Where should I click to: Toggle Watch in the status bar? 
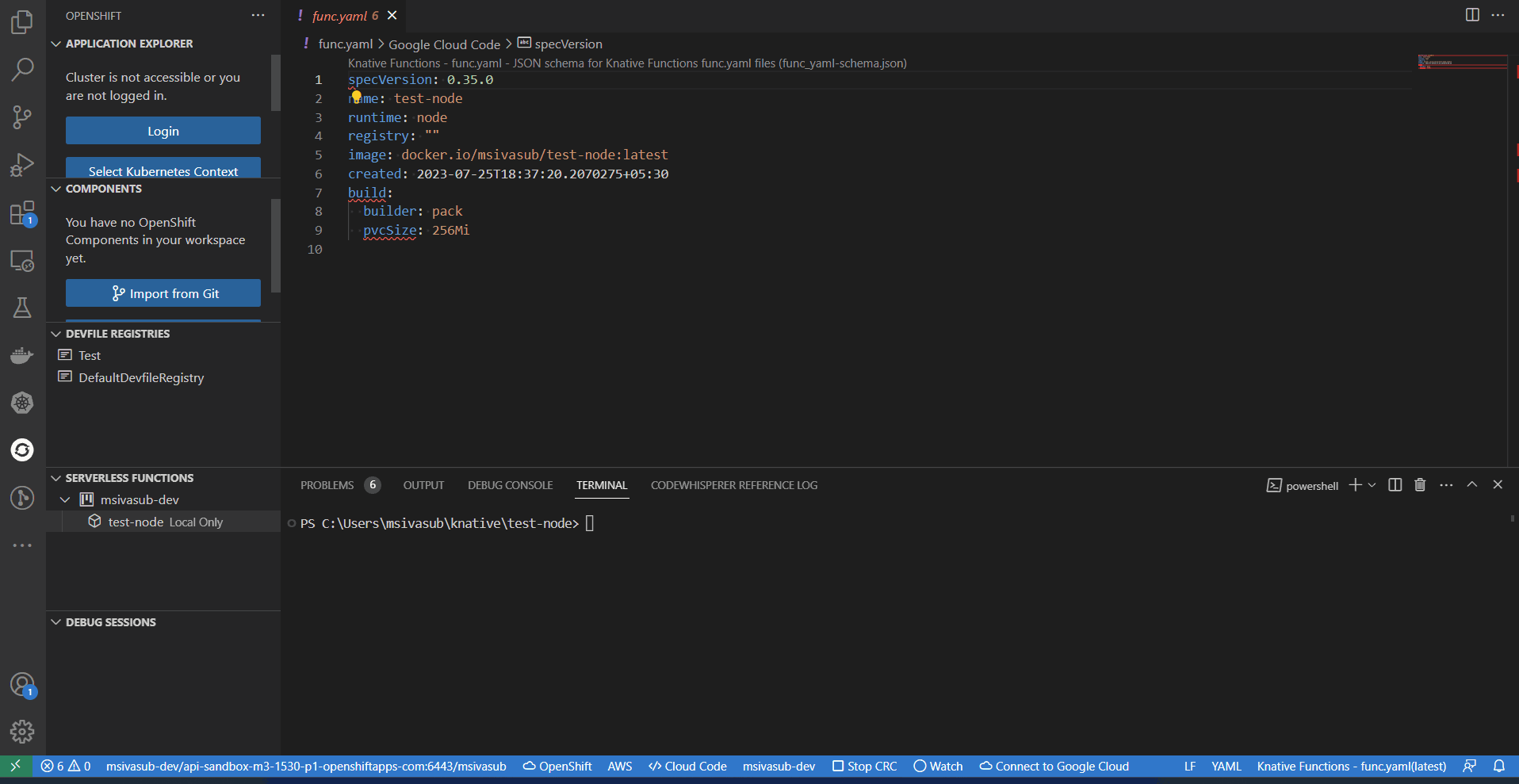(938, 767)
